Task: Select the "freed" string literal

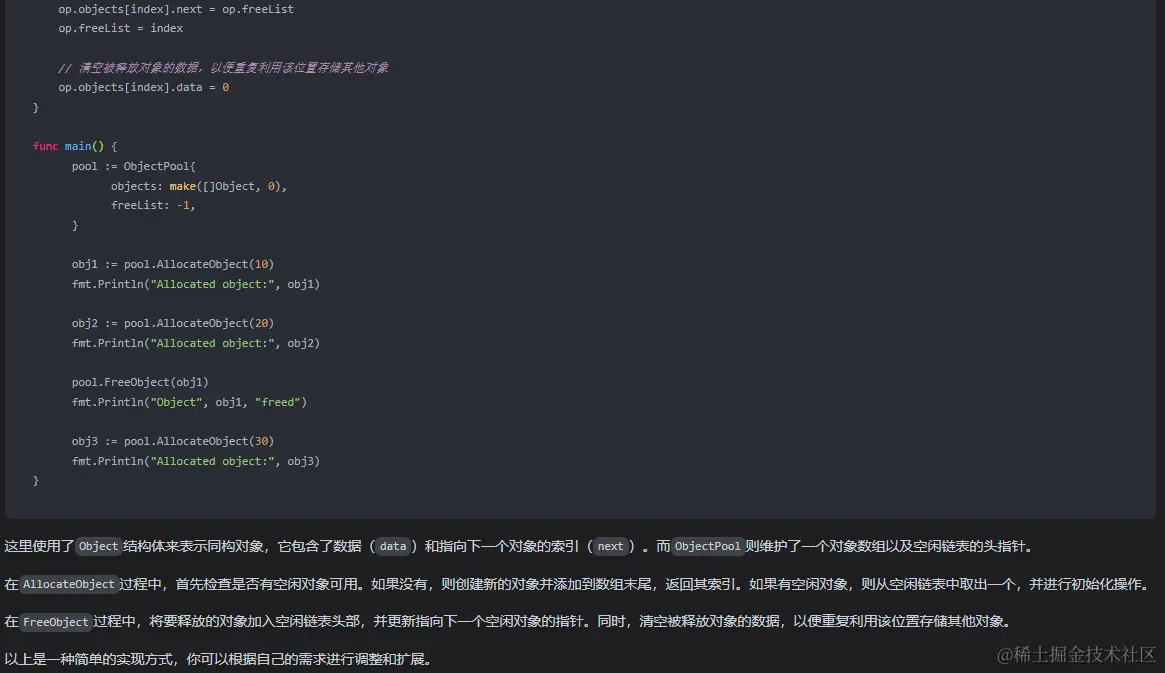Action: (x=279, y=401)
